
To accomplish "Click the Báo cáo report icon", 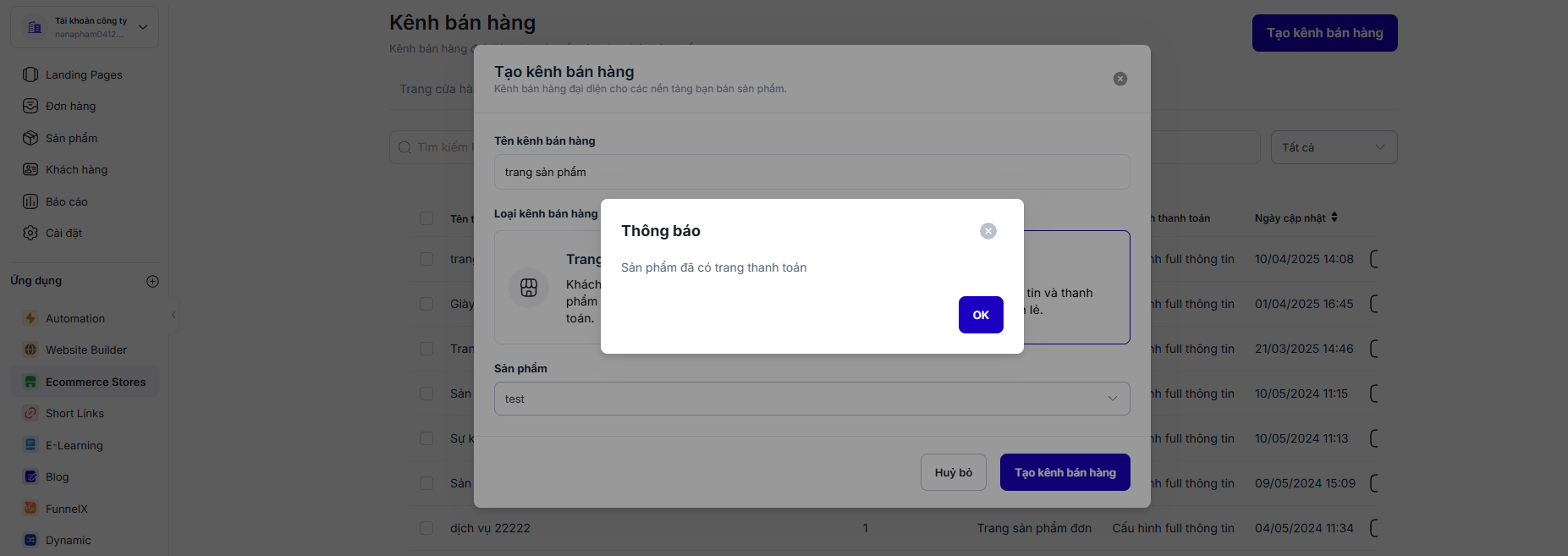I will click(30, 201).
